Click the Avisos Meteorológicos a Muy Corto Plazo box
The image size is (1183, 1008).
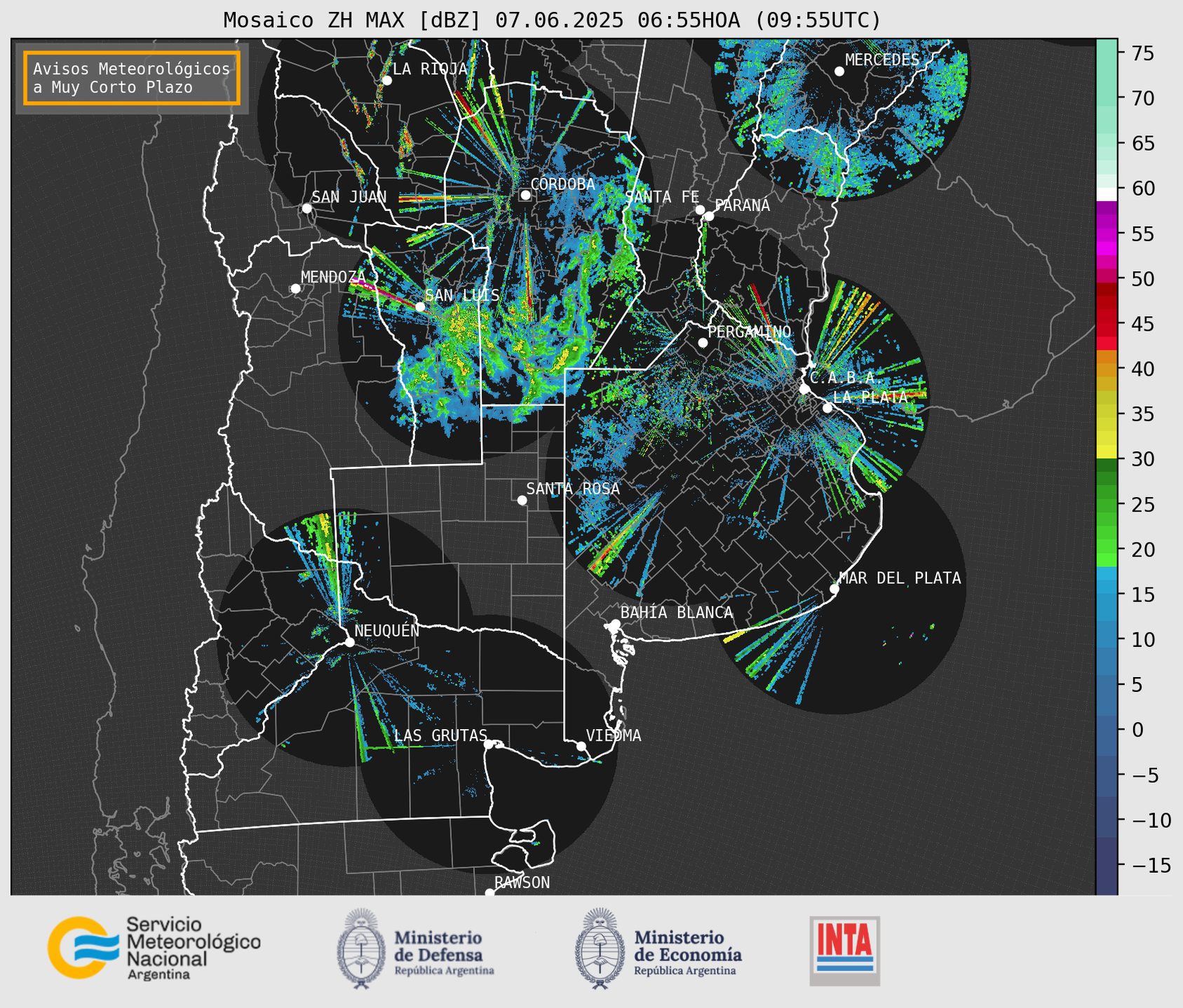pyautogui.click(x=132, y=78)
